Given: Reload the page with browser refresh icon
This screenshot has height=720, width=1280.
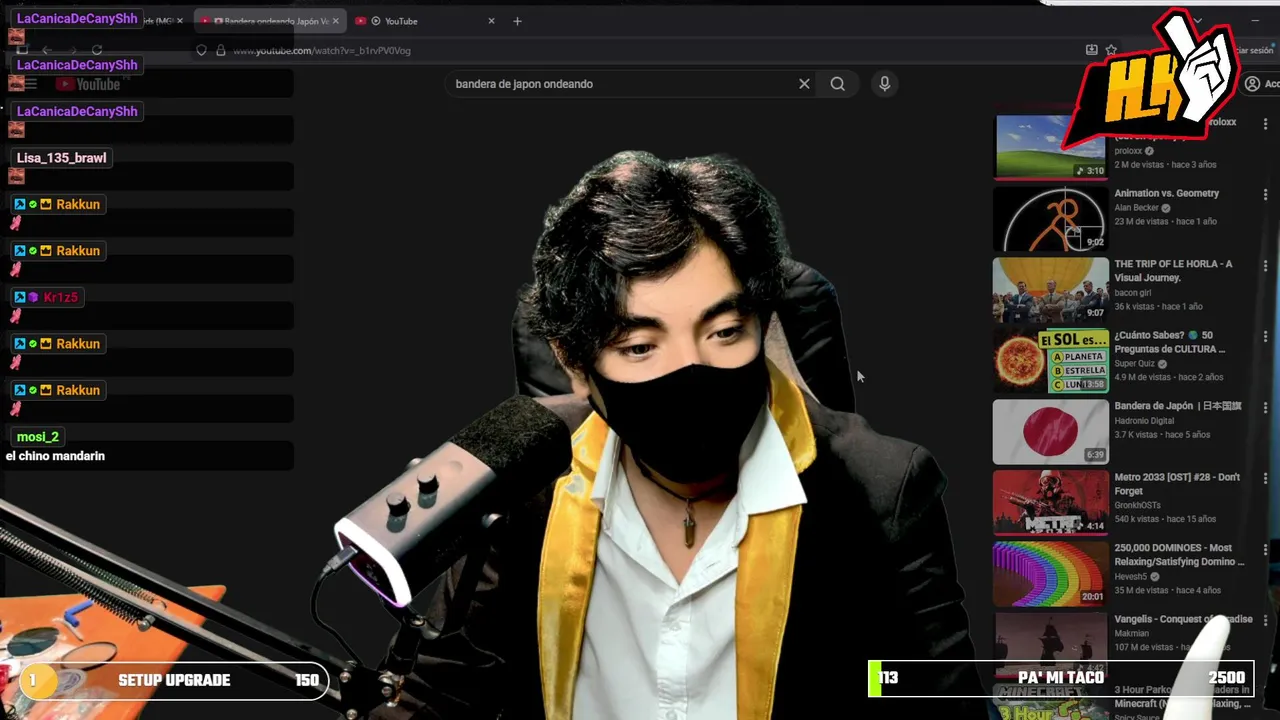Looking at the screenshot, I should [97, 50].
